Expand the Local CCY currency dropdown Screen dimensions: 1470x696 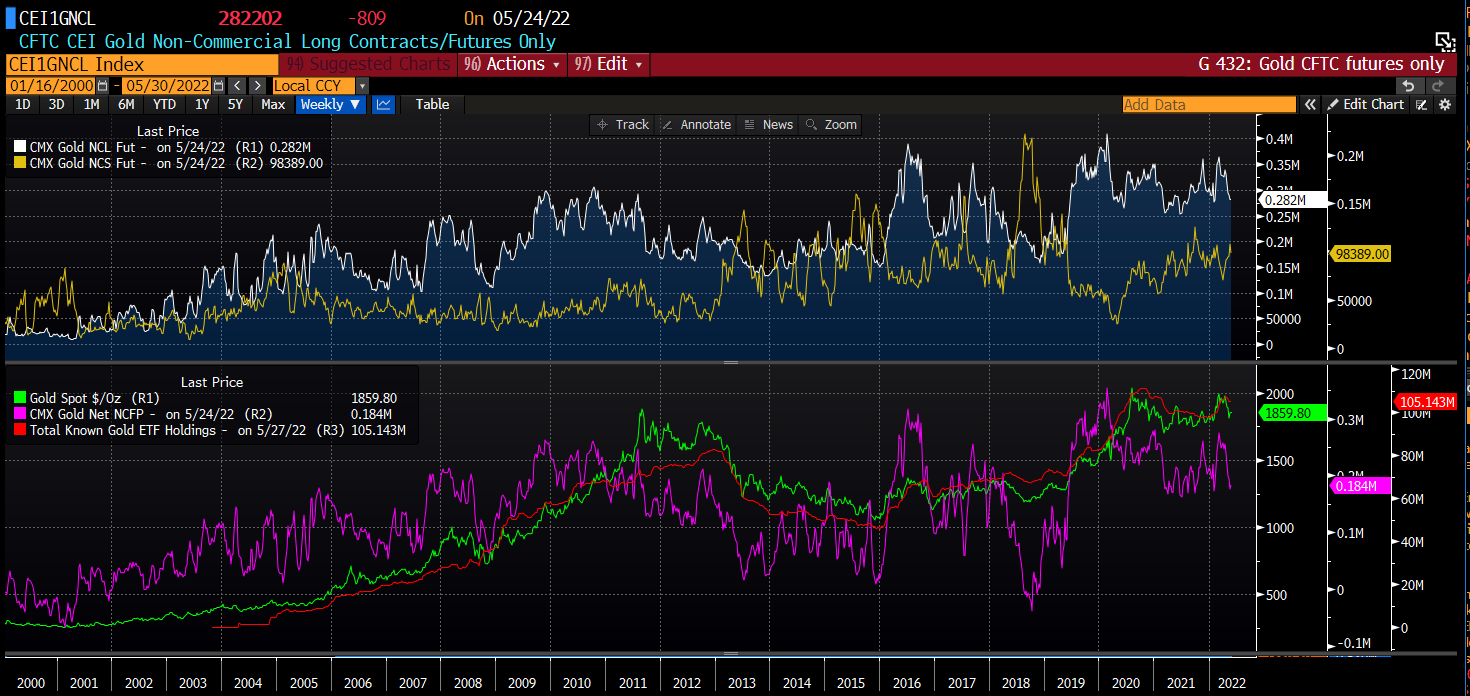(x=321, y=86)
